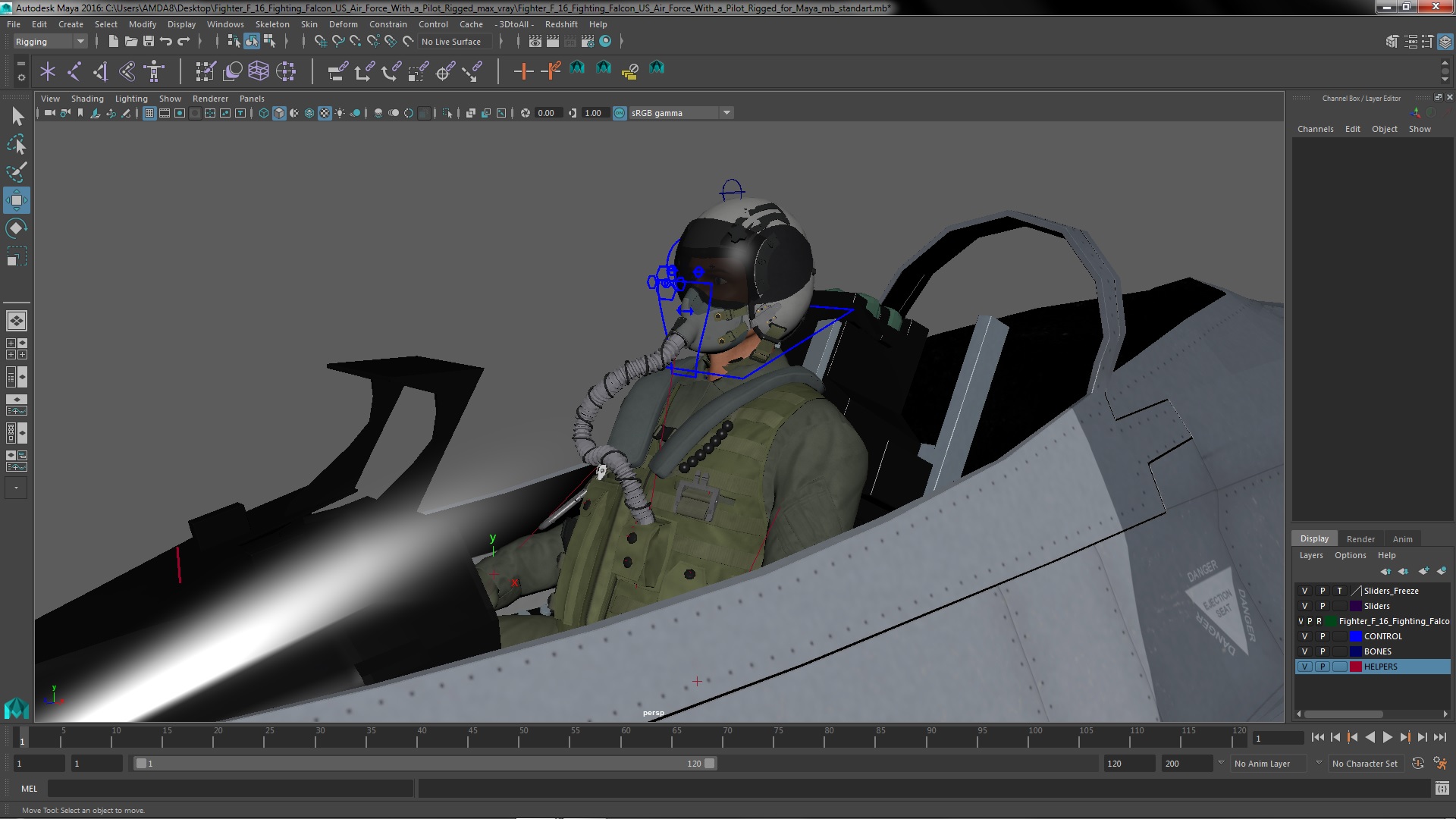
Task: Switch to the Render layer tab
Action: (1360, 539)
